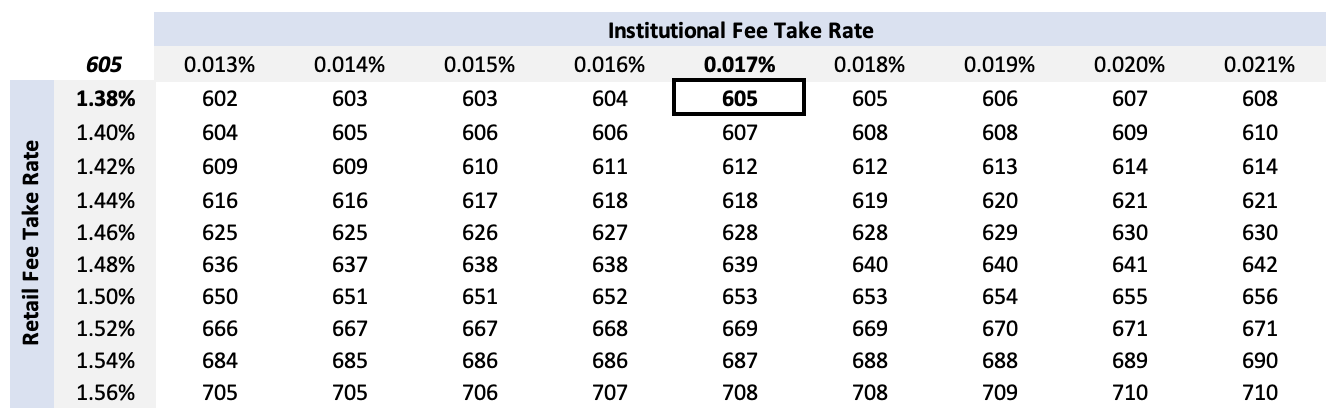Click the 0.021% column header
1338x418 pixels.
click(1259, 66)
